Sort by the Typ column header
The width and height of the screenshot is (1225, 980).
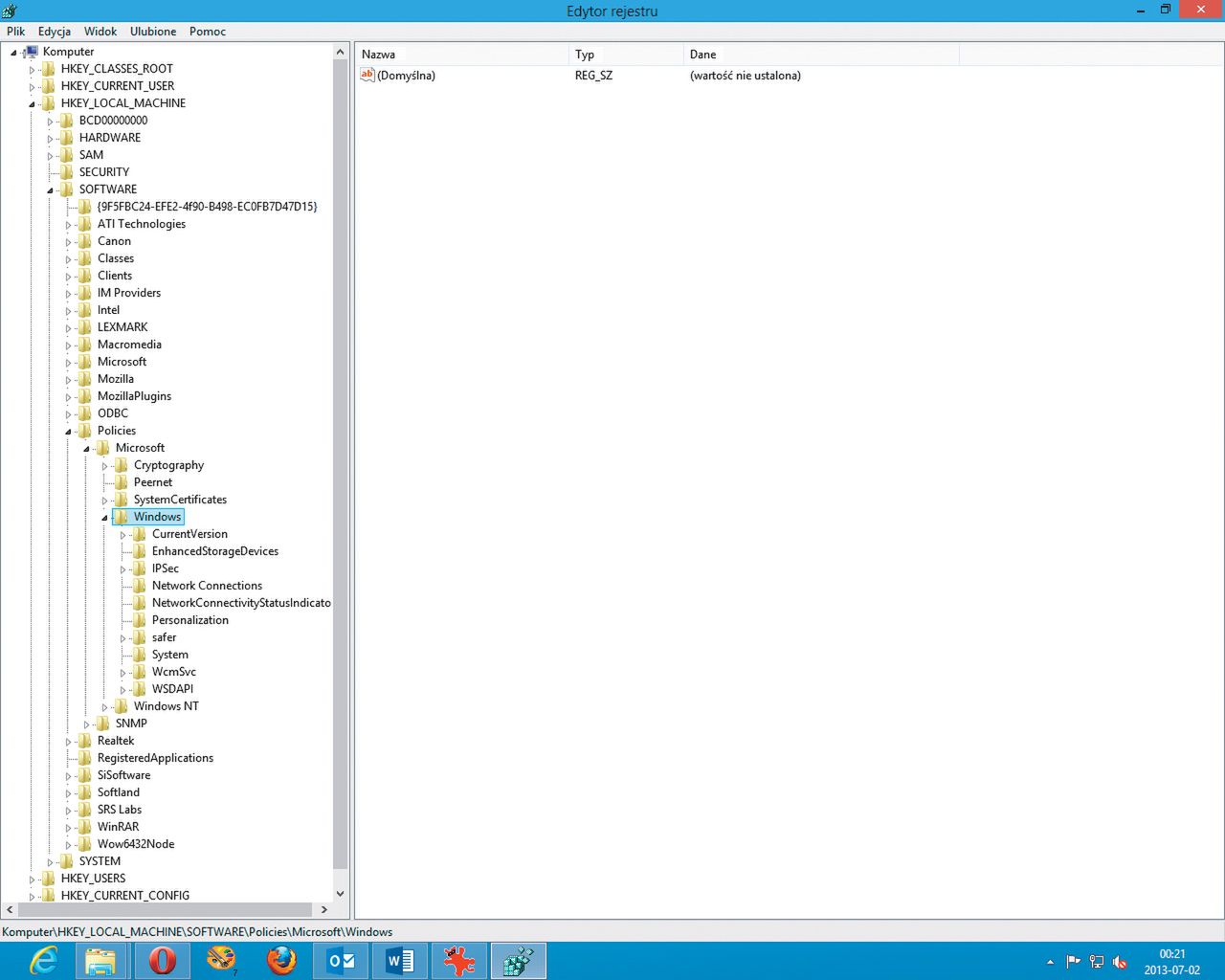(626, 55)
